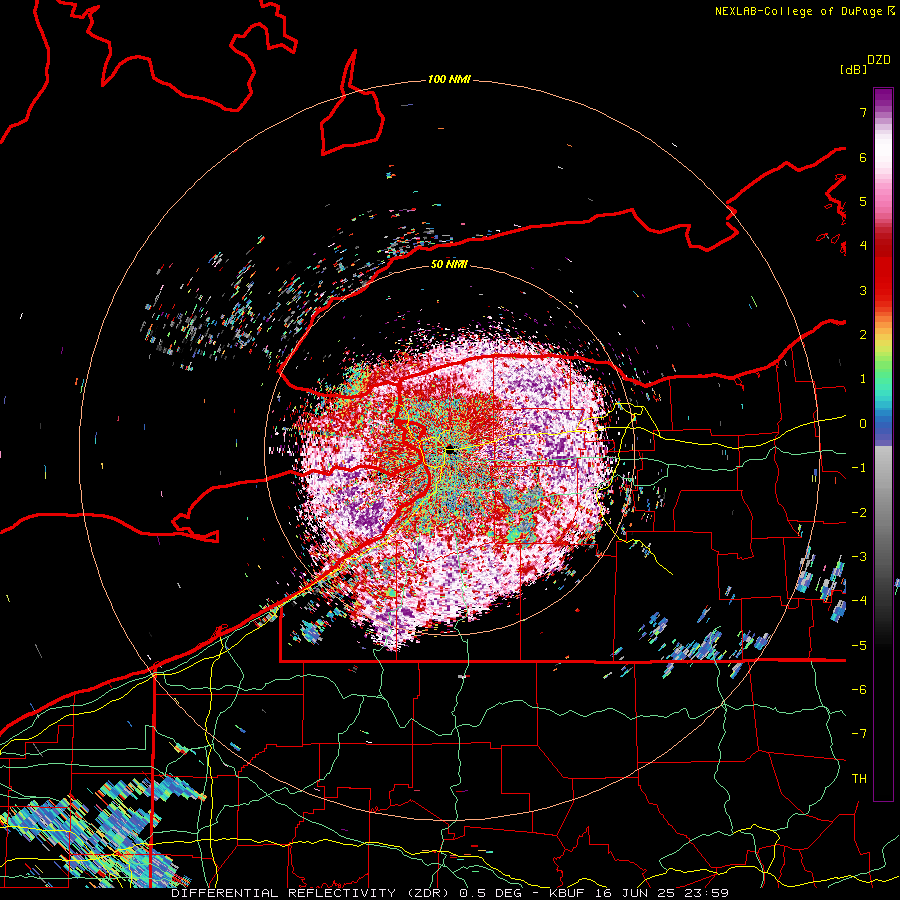Viewport: 900px width, 900px height.
Task: Click the 50 NMI range ring label
Action: [449, 264]
